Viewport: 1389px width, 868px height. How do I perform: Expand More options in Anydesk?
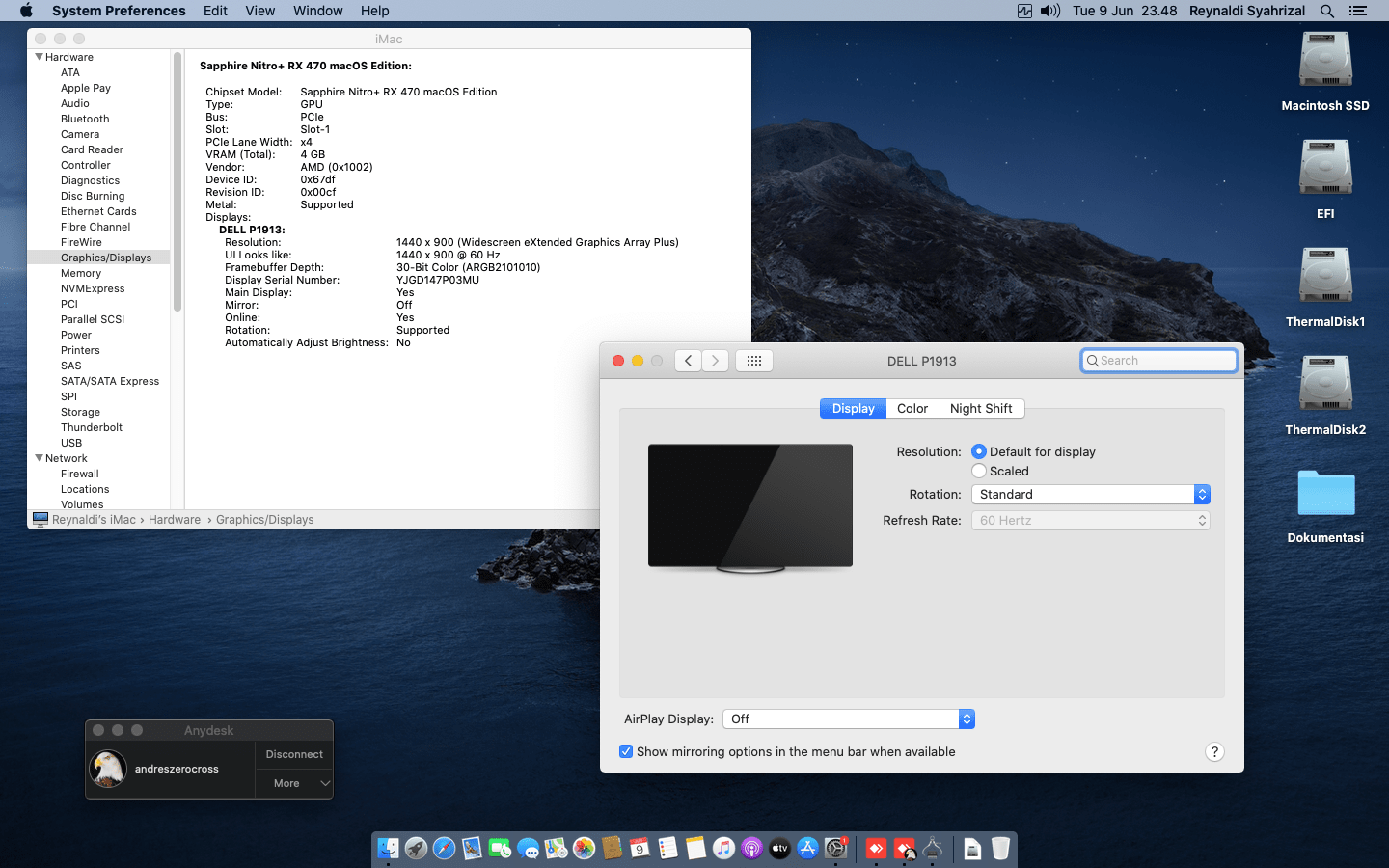click(x=294, y=783)
